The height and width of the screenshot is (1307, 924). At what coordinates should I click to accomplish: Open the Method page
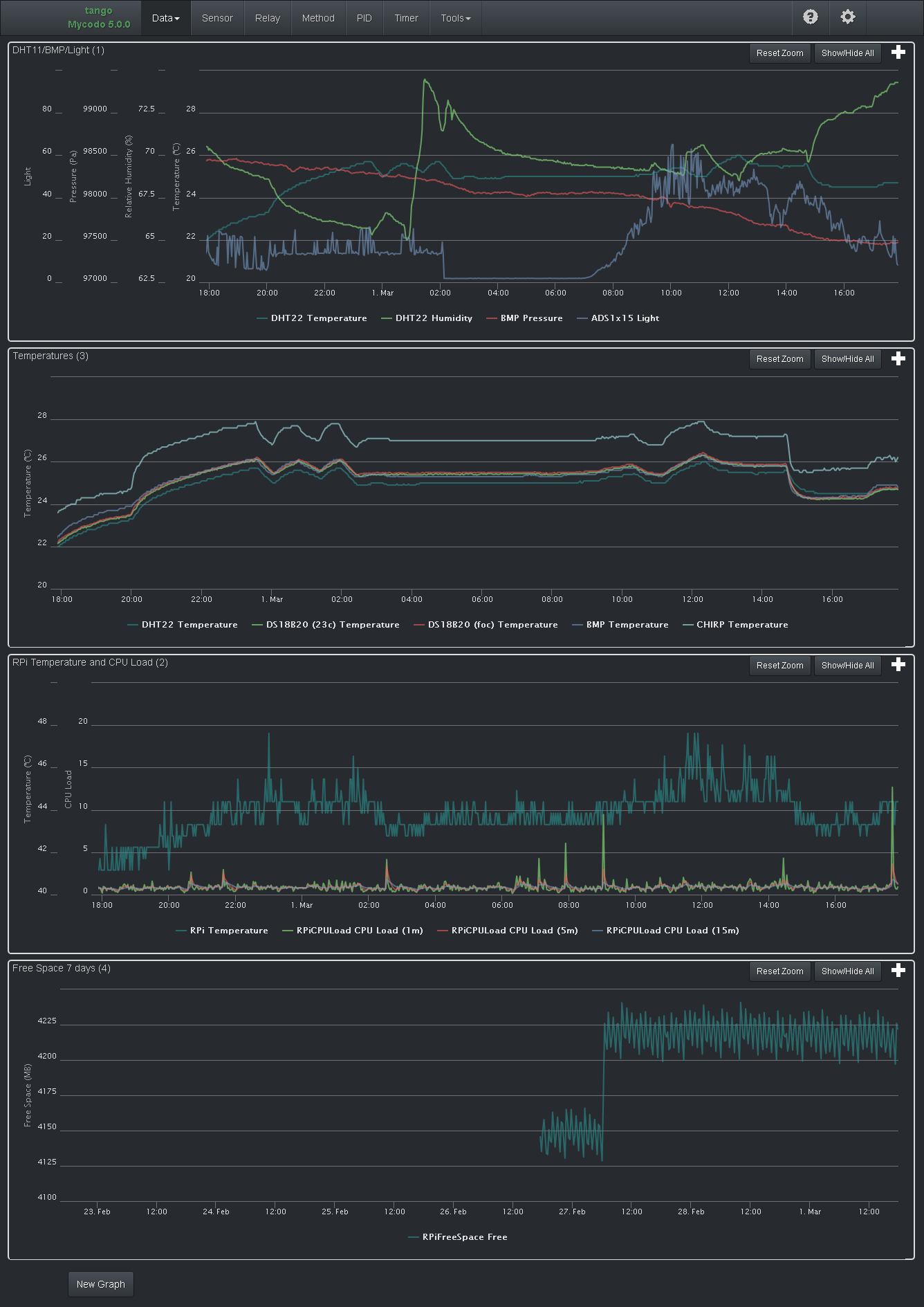318,18
